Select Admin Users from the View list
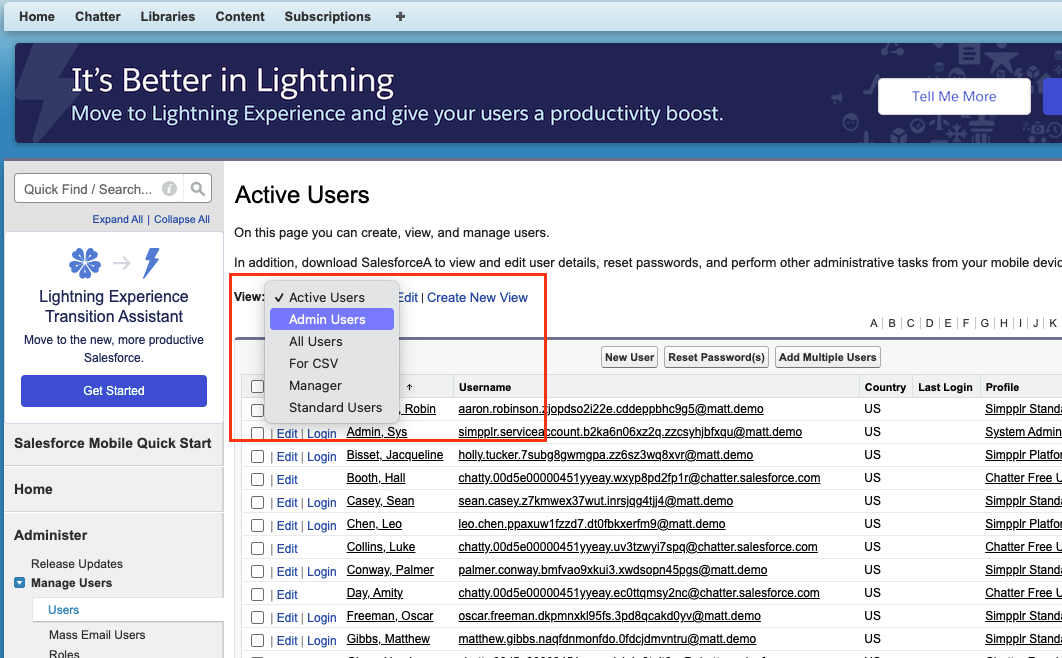 pos(332,320)
